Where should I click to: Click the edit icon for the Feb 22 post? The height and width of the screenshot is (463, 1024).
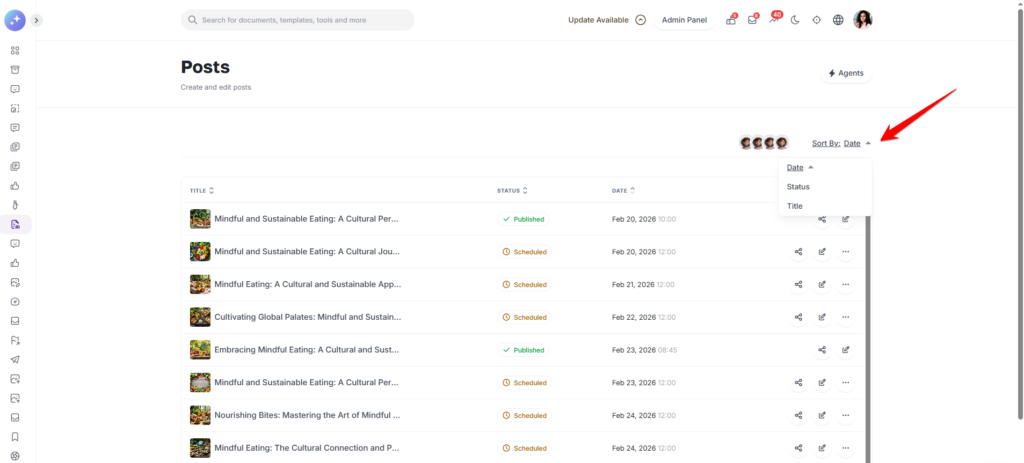click(822, 317)
